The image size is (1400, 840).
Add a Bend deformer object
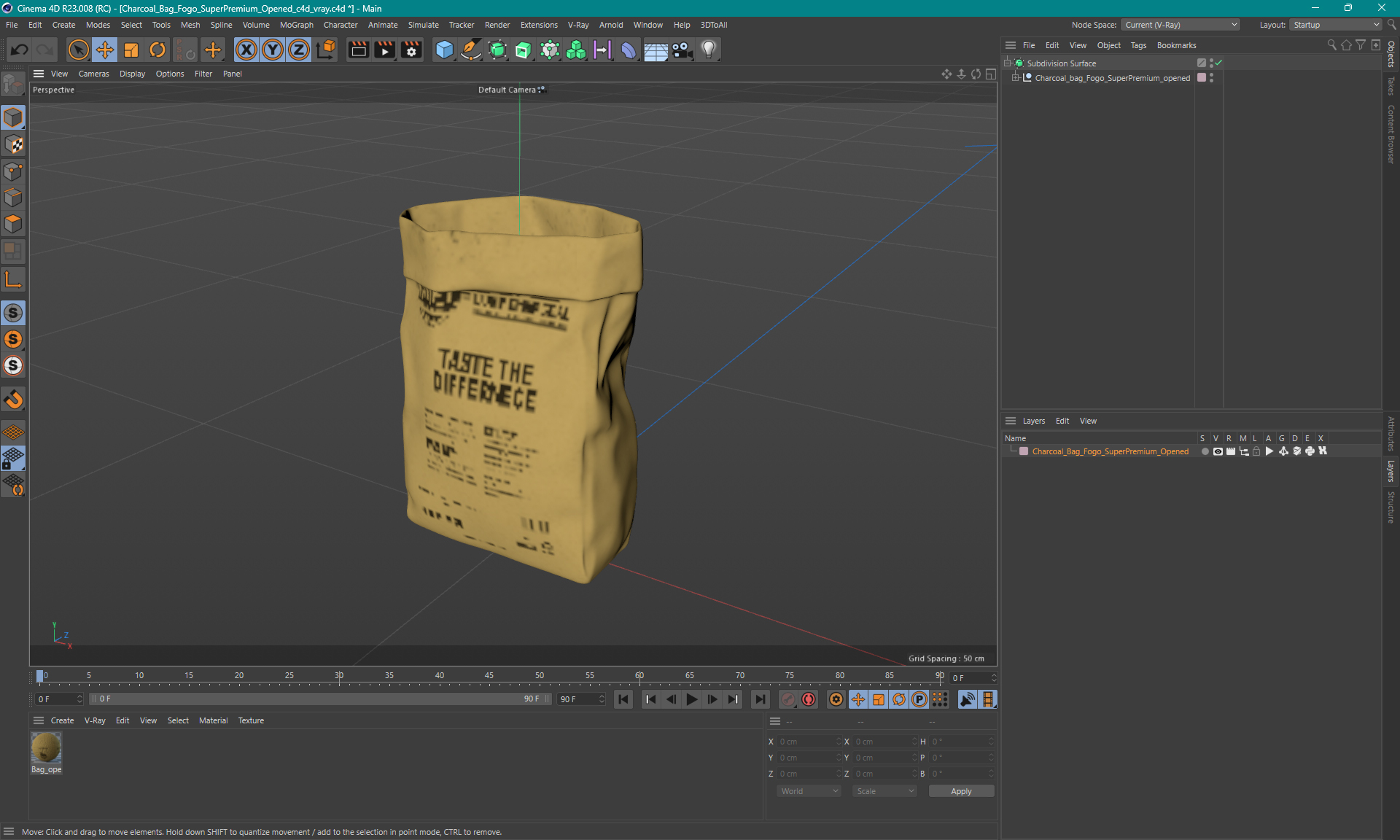point(629,50)
